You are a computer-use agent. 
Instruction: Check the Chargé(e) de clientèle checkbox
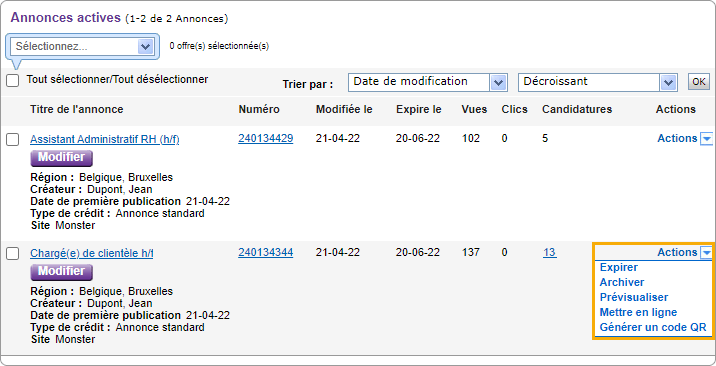click(12, 254)
